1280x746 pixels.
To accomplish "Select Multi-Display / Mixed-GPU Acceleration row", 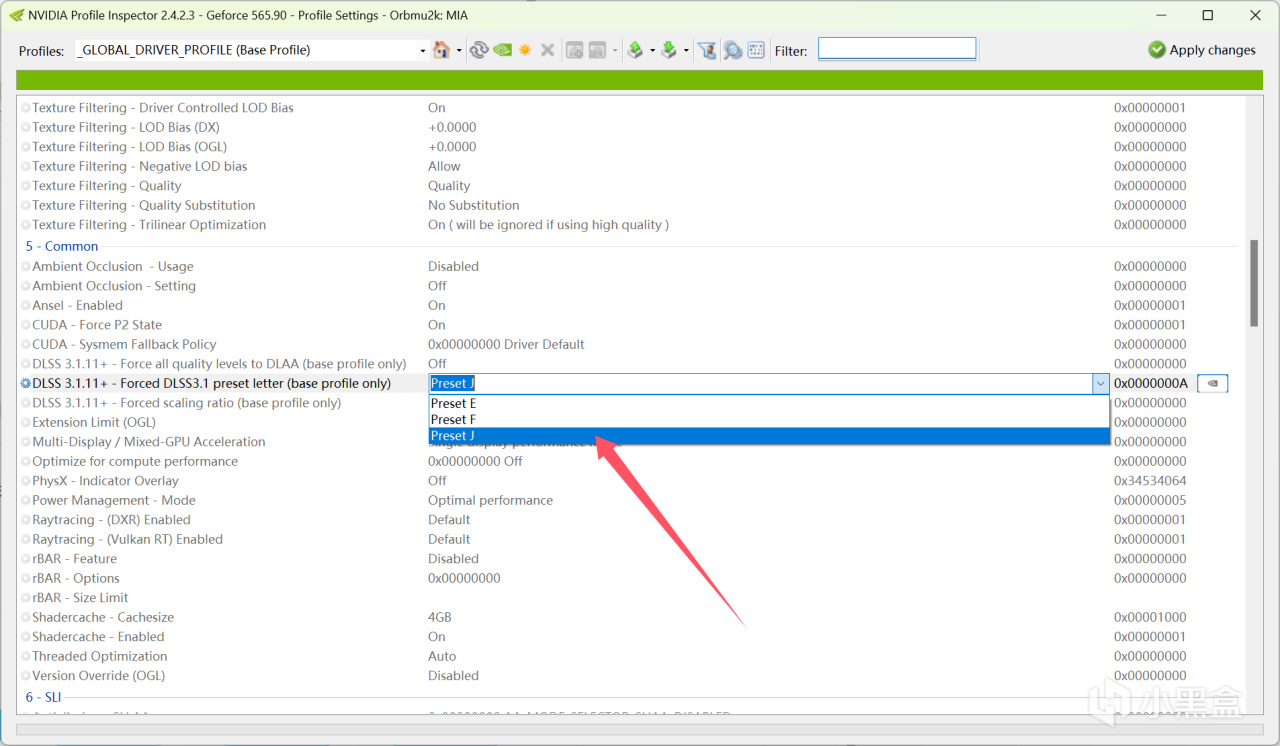I will coord(149,441).
